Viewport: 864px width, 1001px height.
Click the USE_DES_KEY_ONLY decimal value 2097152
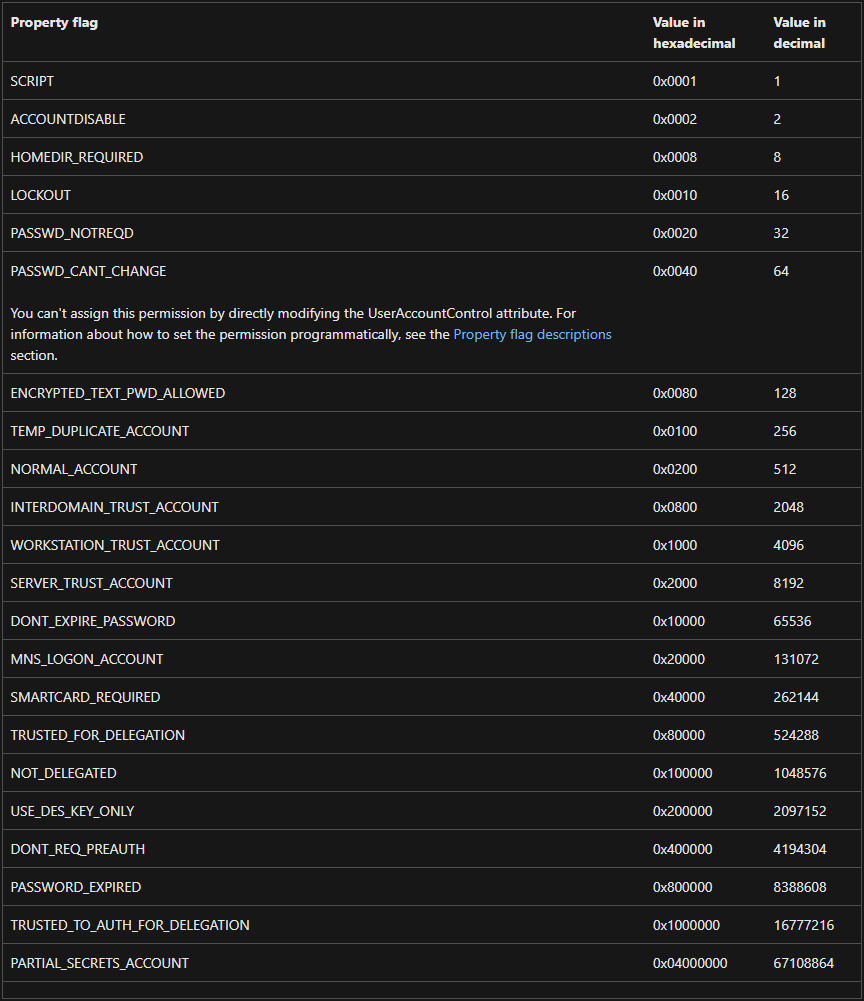click(800, 811)
